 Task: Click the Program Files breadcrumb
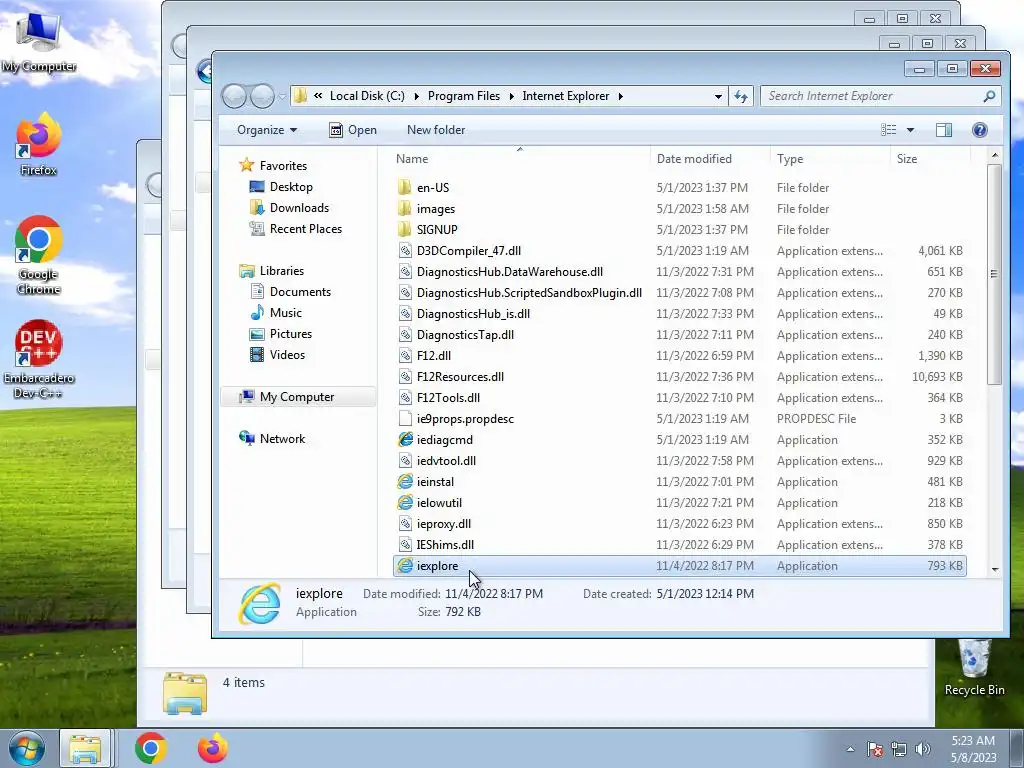464,96
